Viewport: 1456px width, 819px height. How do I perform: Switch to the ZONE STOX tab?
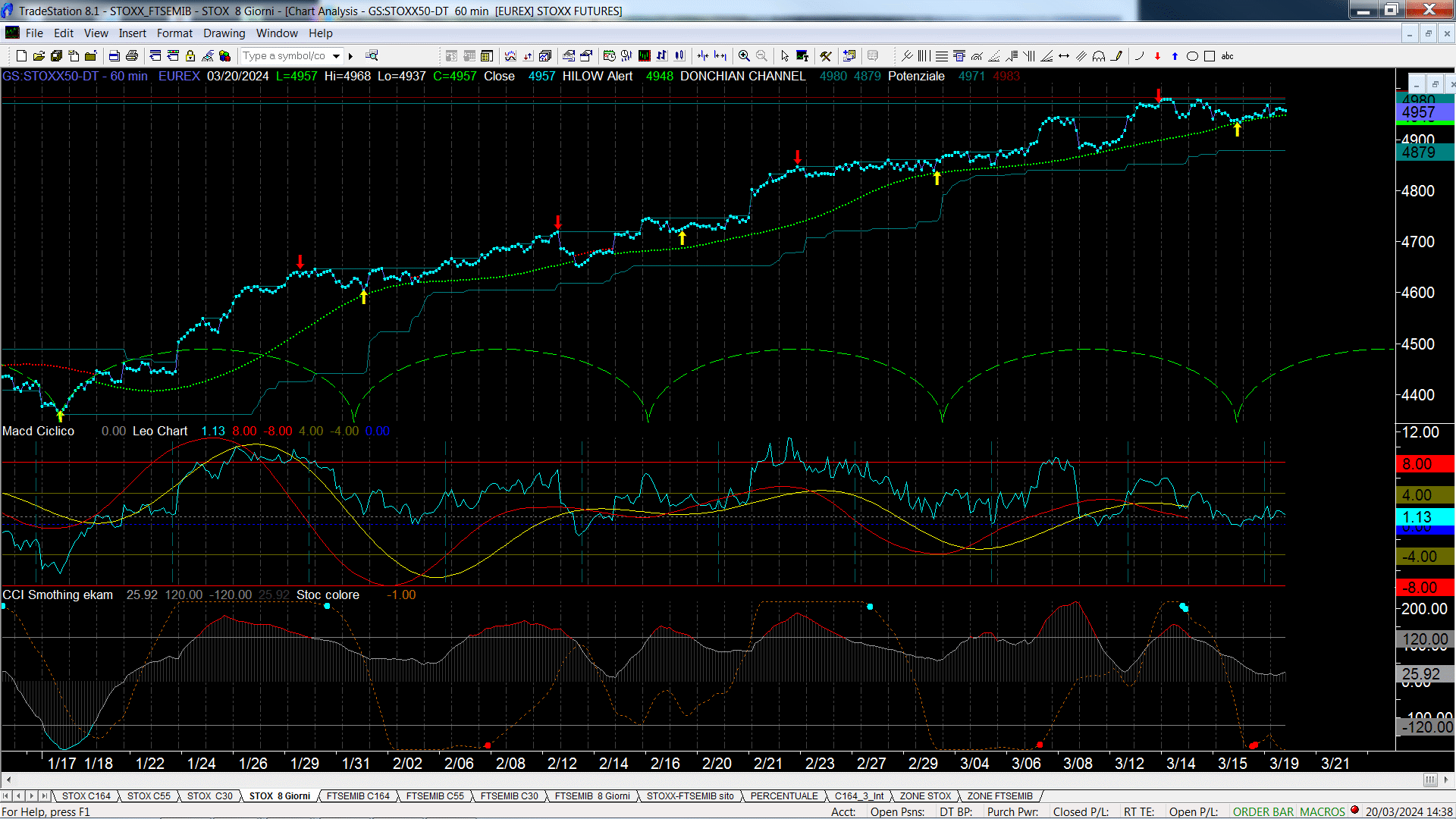pyautogui.click(x=925, y=796)
